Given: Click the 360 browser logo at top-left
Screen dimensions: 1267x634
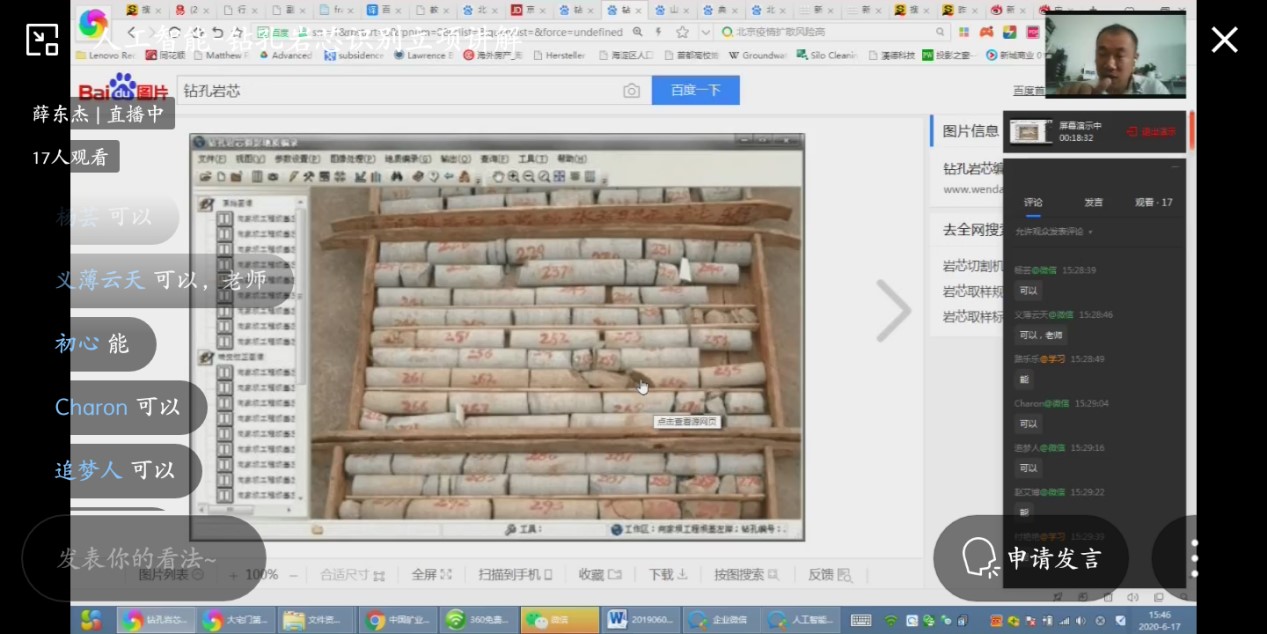Looking at the screenshot, I should point(93,22).
